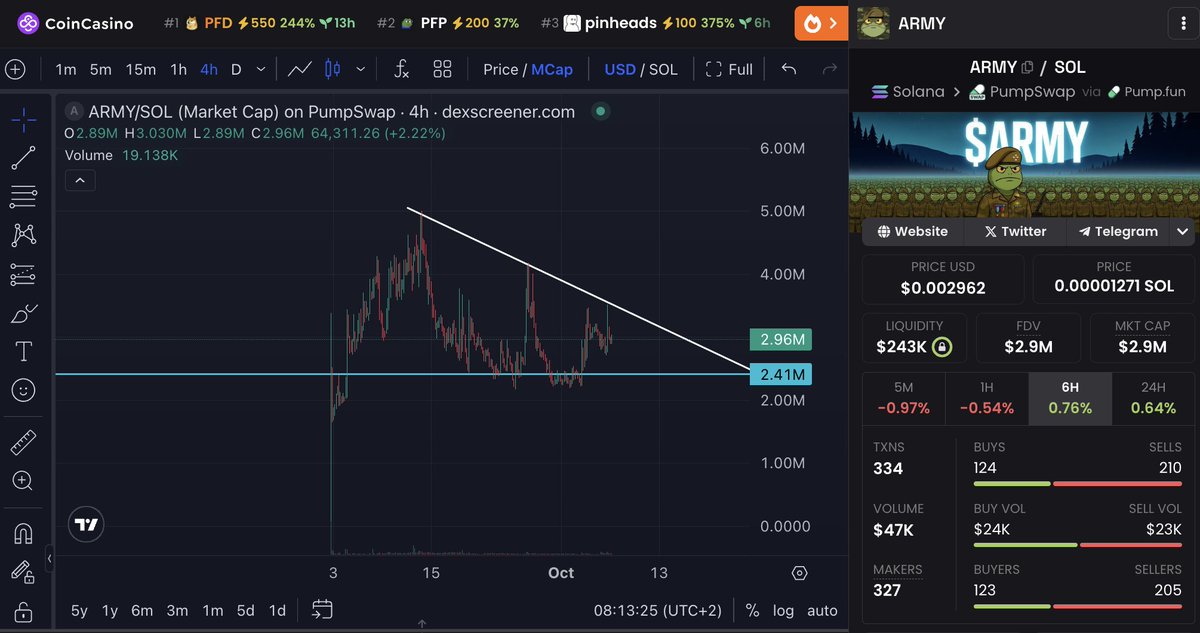Screen dimensions: 1200x633
Task: Open the Fibonacci retracement tools
Action: coord(23,196)
